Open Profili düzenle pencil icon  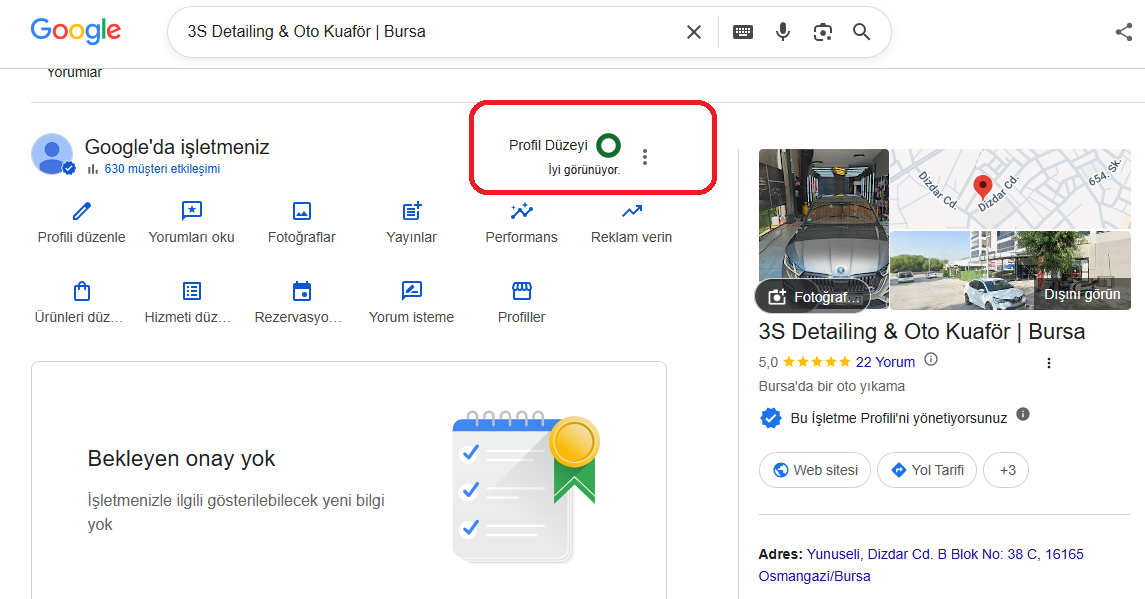pos(82,211)
